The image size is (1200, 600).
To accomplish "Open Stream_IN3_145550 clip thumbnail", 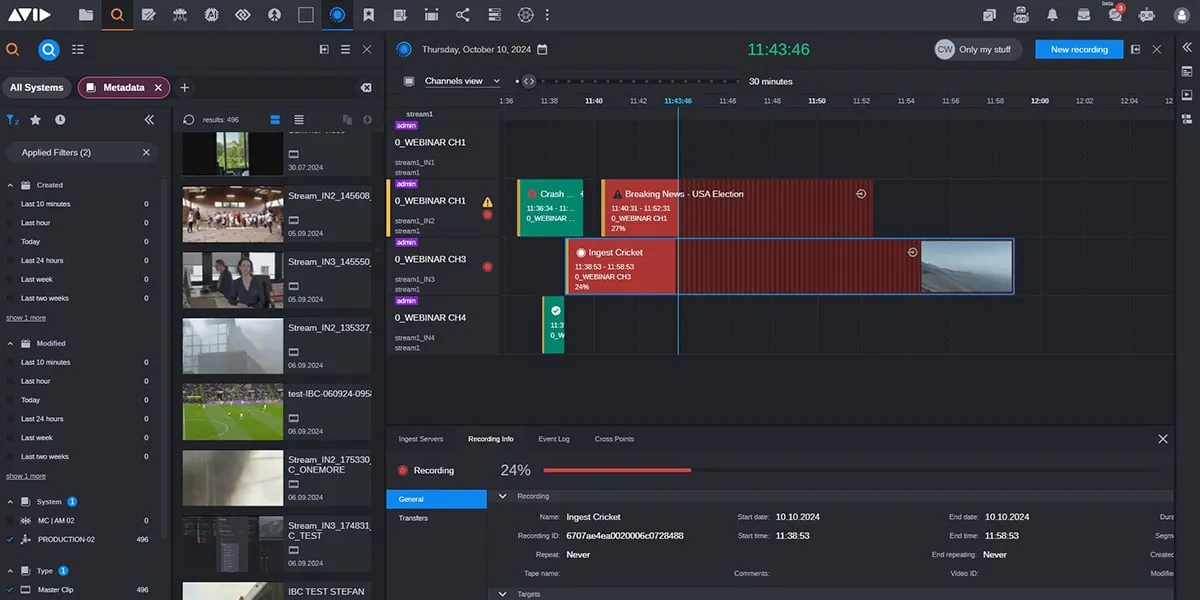I will tap(232, 279).
